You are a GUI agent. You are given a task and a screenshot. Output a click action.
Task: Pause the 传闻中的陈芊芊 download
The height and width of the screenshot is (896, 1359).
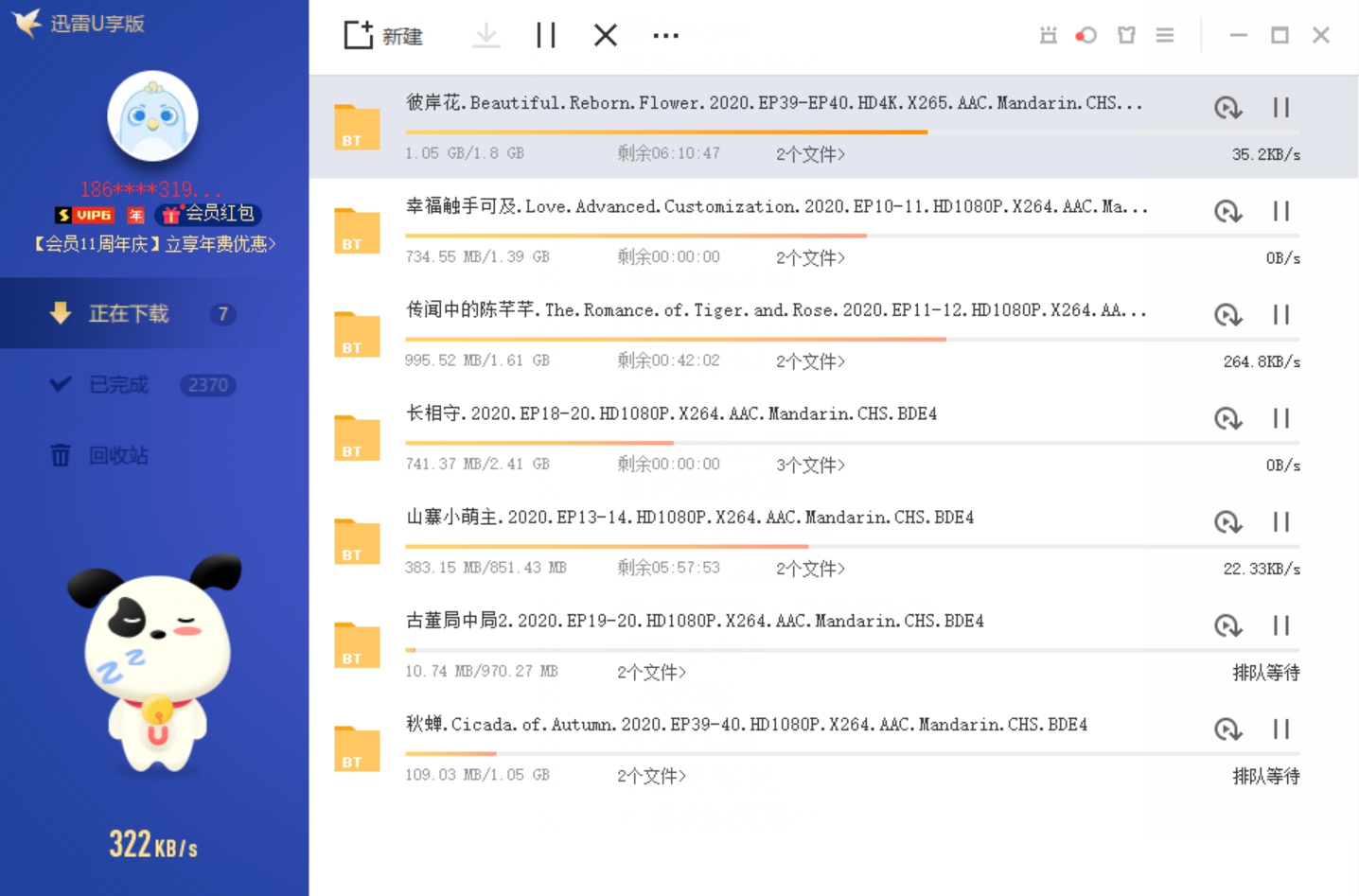tap(1281, 314)
